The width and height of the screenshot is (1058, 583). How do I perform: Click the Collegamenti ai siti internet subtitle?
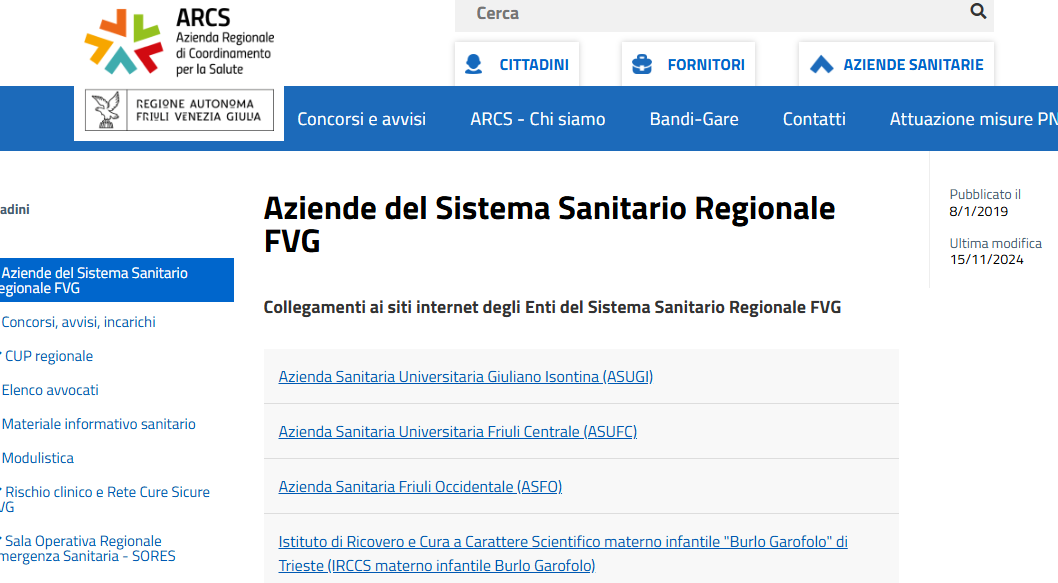(552, 307)
